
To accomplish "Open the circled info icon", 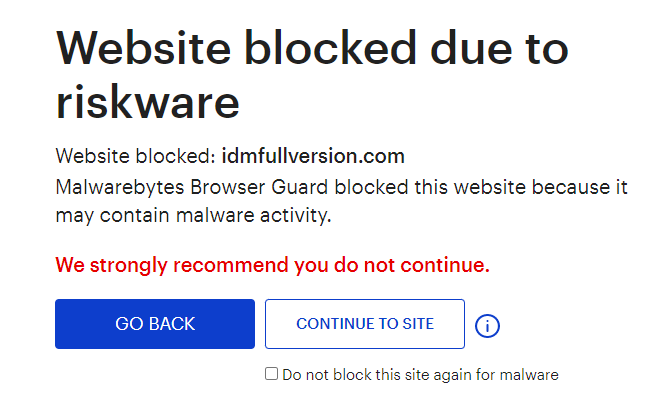I will tap(487, 325).
